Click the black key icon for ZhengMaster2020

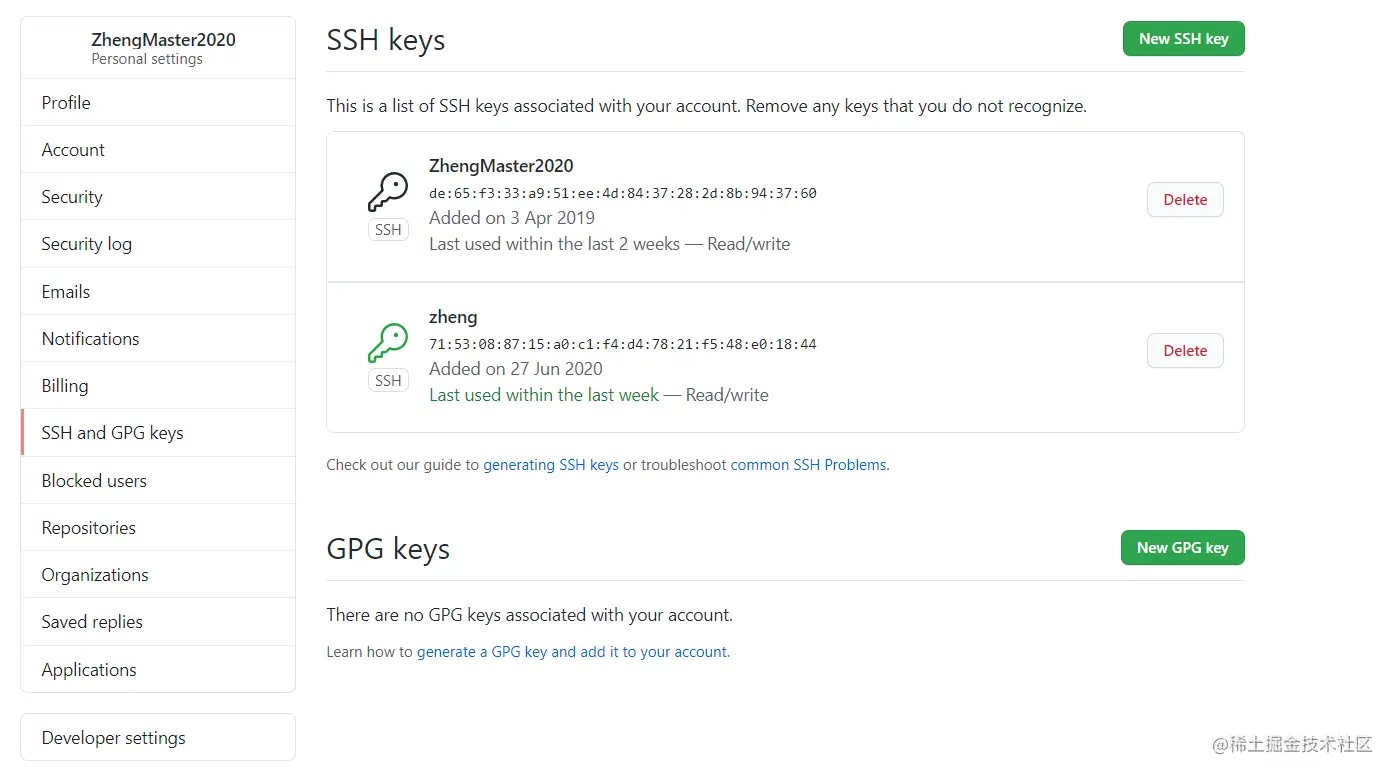click(x=388, y=192)
